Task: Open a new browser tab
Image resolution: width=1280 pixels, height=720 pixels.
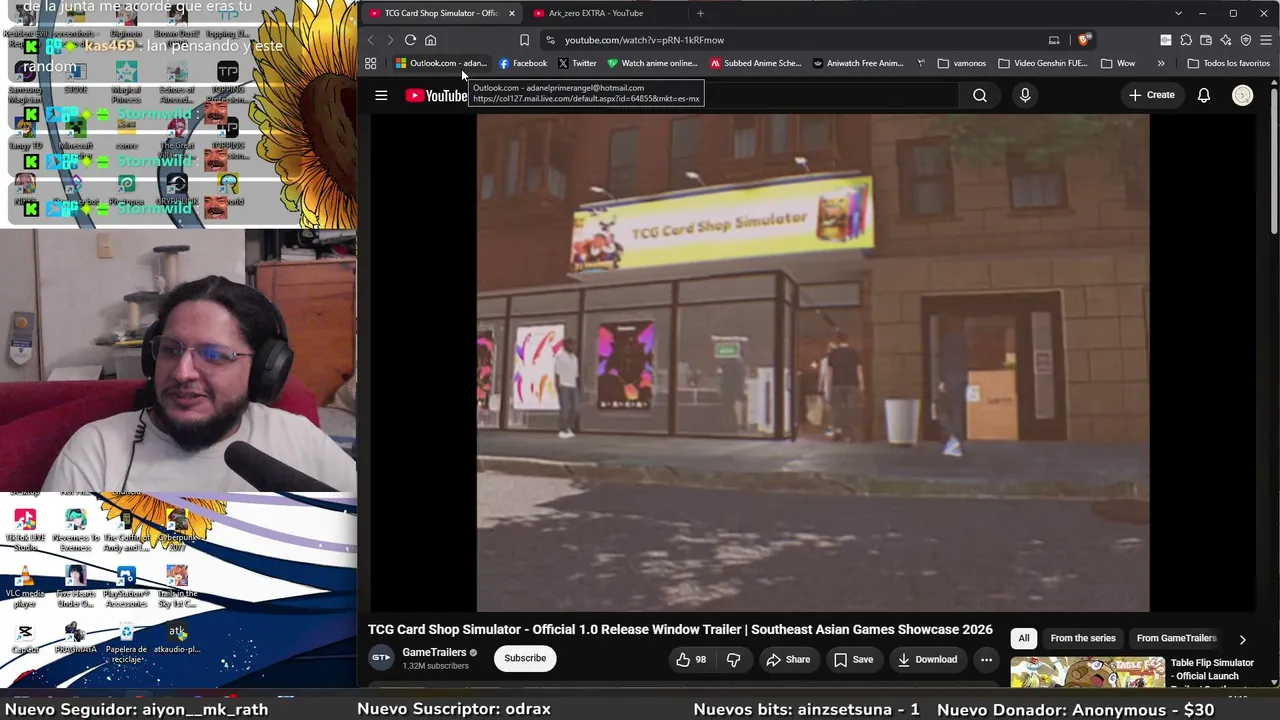Action: (700, 13)
